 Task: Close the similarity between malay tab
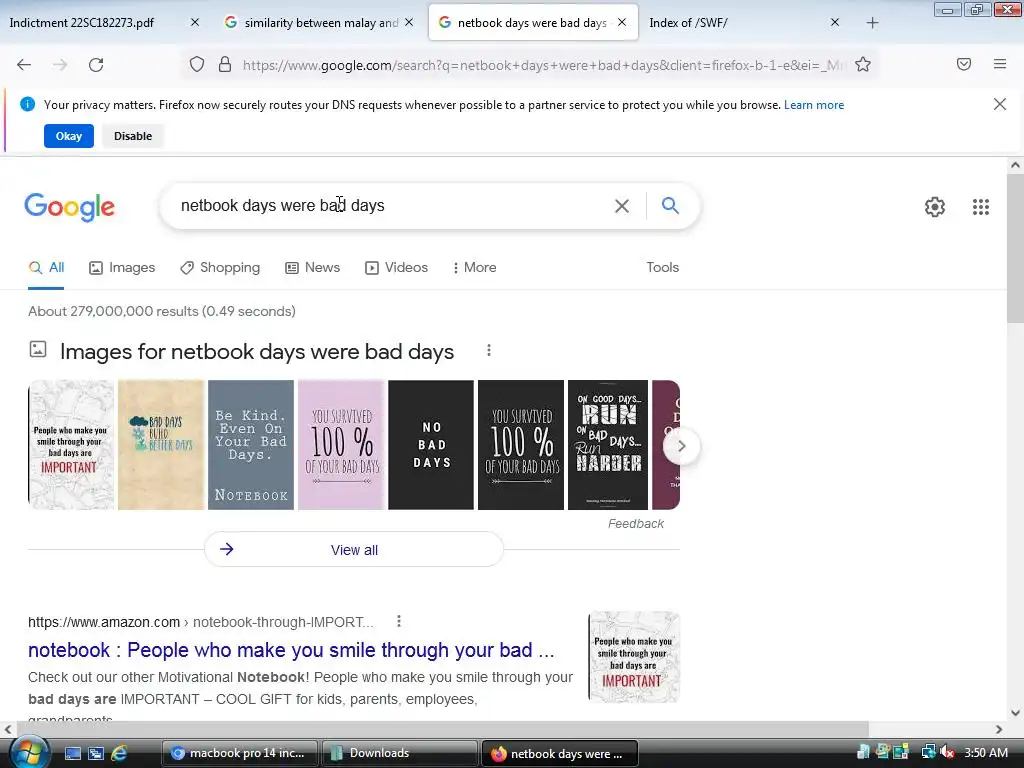[409, 22]
